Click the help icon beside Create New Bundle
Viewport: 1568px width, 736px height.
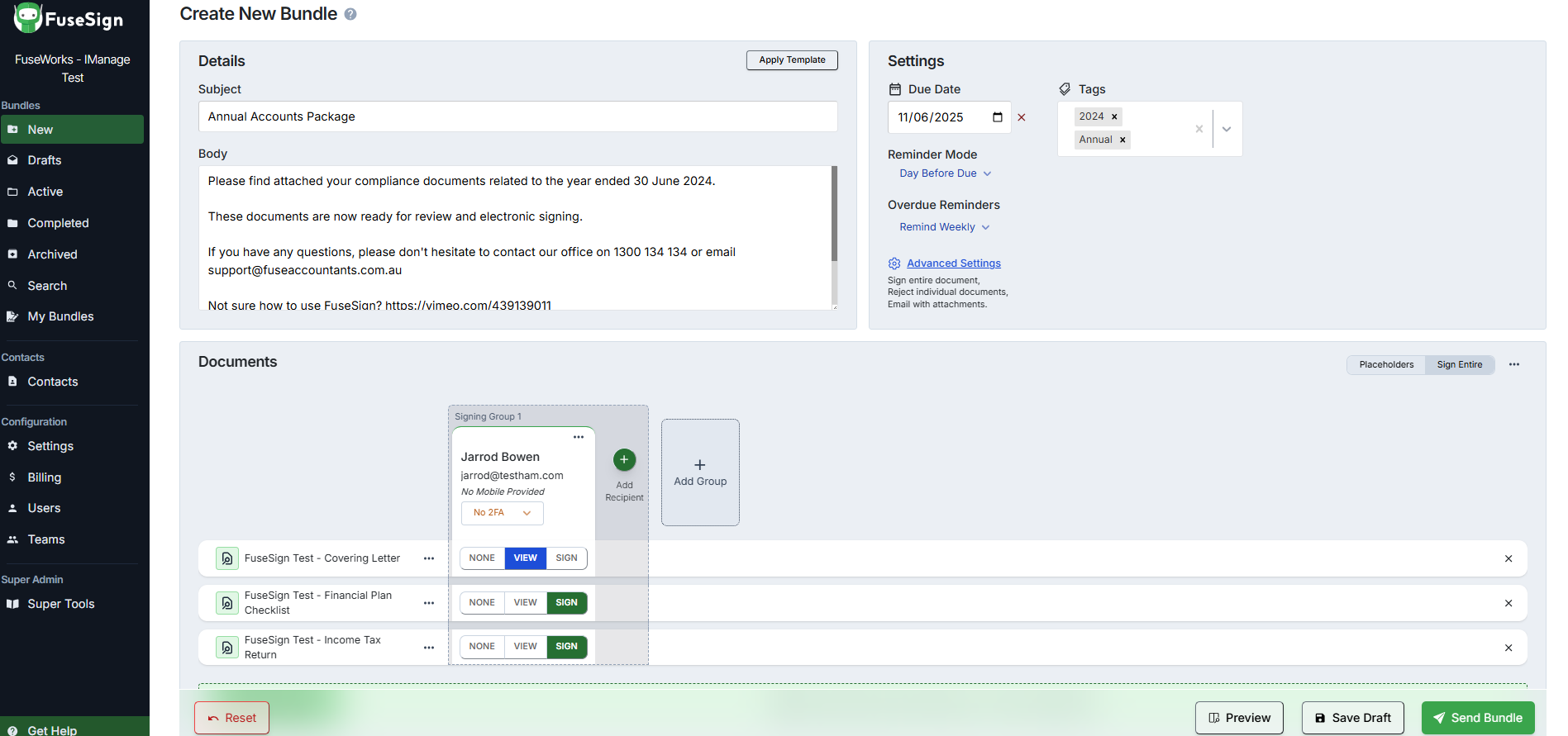coord(350,15)
